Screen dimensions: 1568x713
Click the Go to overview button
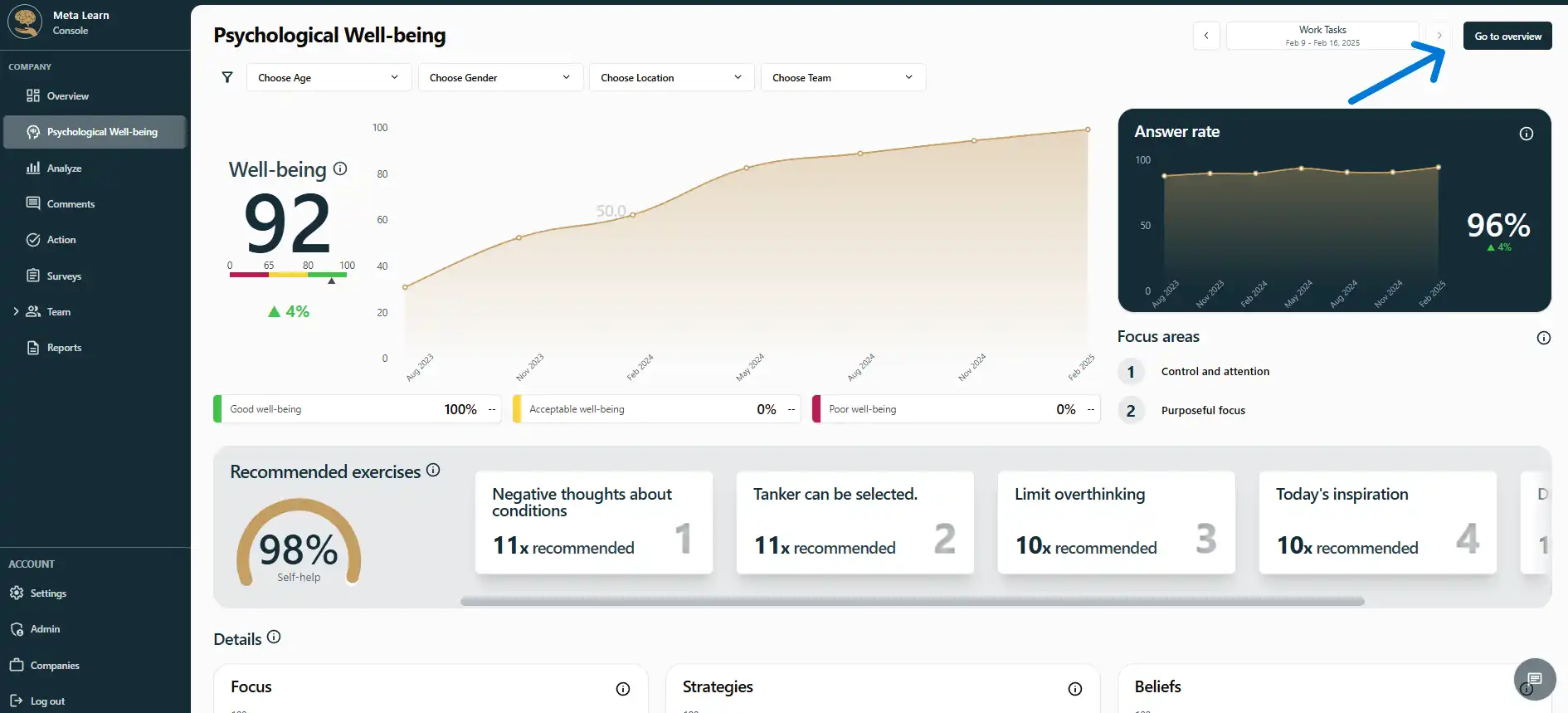click(1507, 37)
